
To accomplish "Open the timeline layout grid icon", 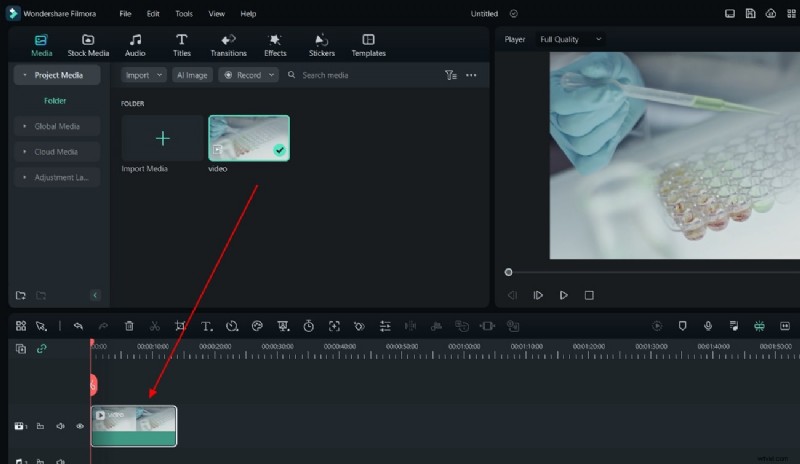I will [x=21, y=326].
